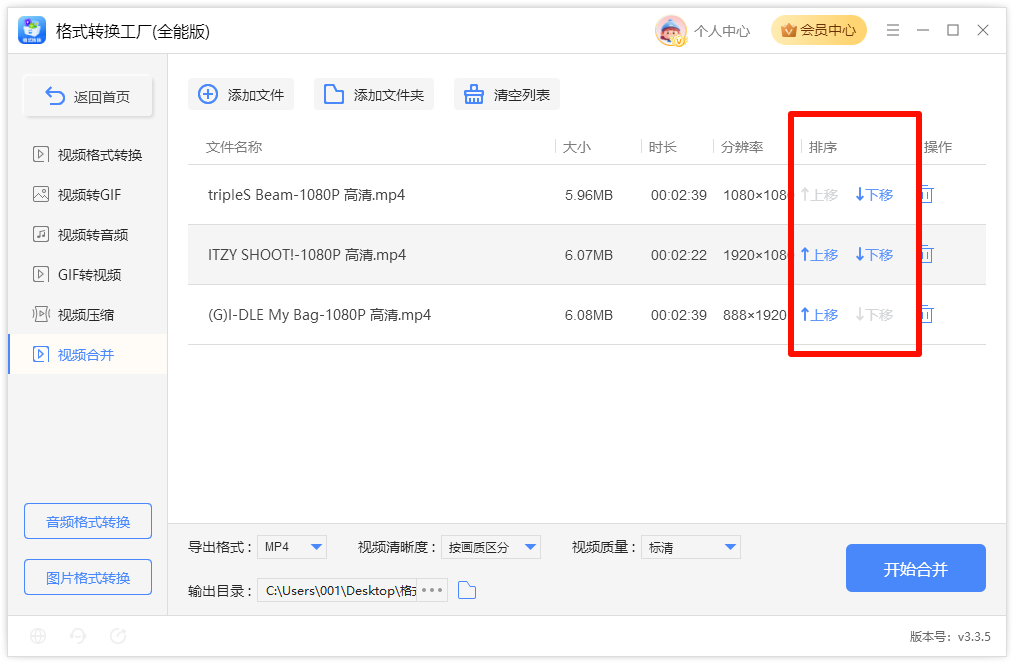Select file name (G)I-DLE My Bag-1080P 高清.mp4
The image size is (1014, 664).
pyautogui.click(x=319, y=315)
